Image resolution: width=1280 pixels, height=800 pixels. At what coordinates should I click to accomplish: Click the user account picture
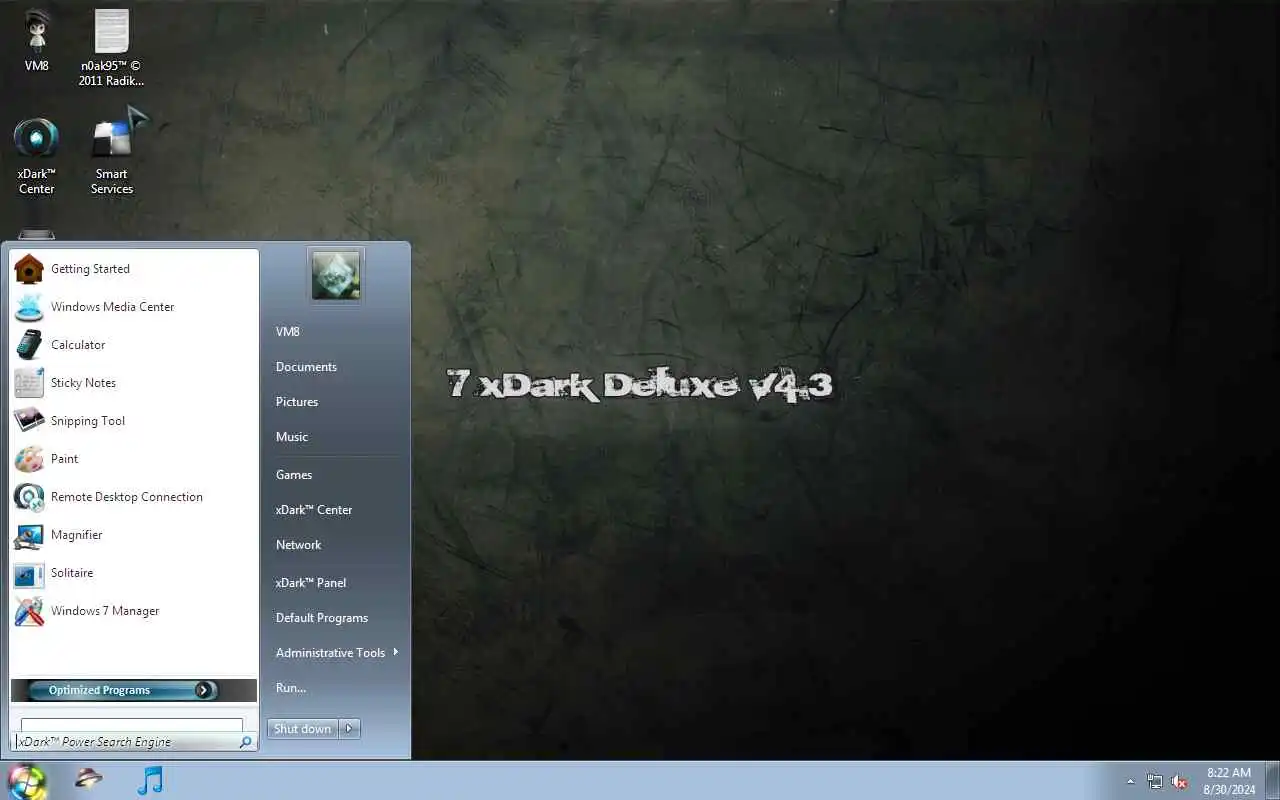[x=336, y=275]
